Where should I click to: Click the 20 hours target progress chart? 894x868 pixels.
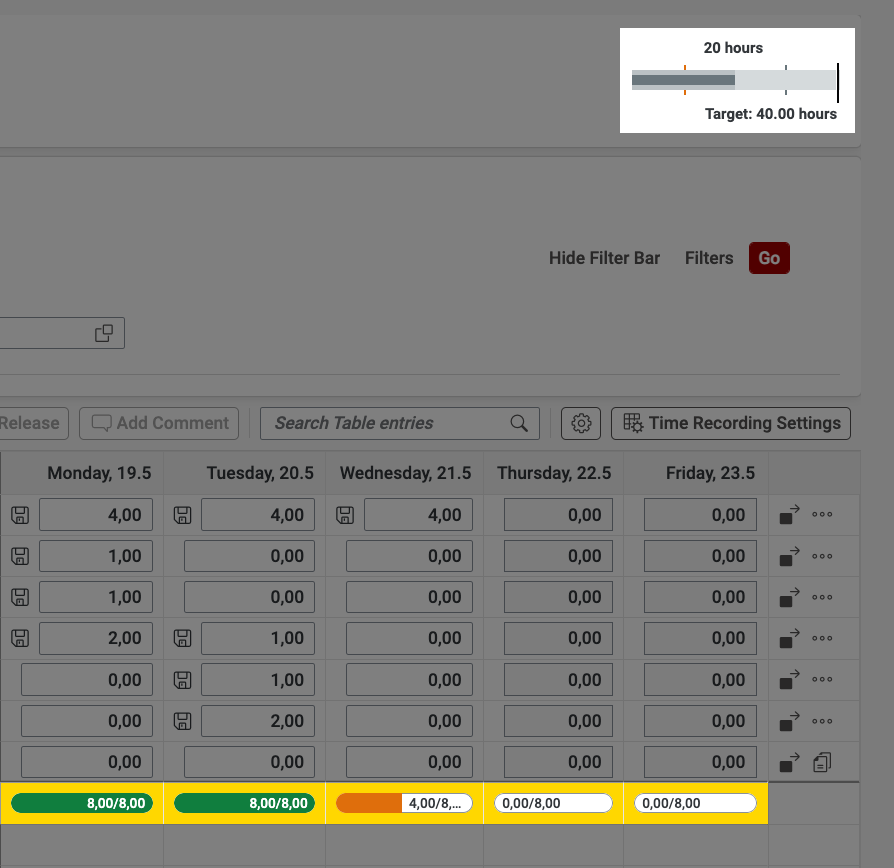coord(737,80)
